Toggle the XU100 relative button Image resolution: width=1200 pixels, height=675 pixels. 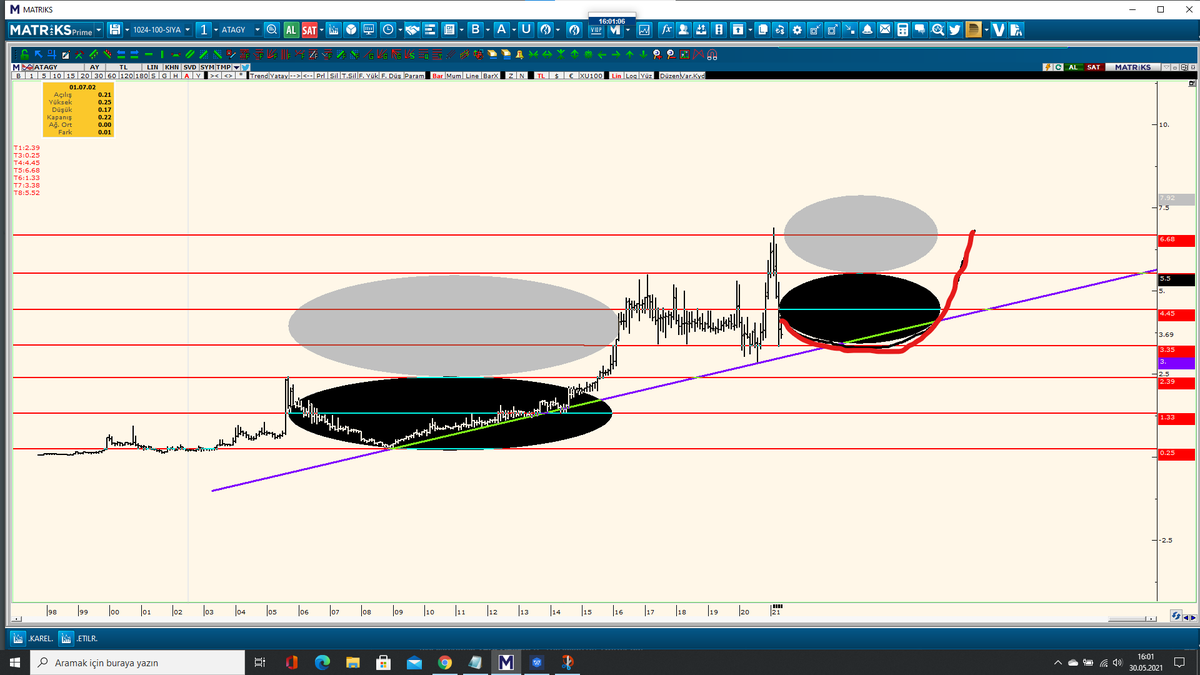(593, 76)
